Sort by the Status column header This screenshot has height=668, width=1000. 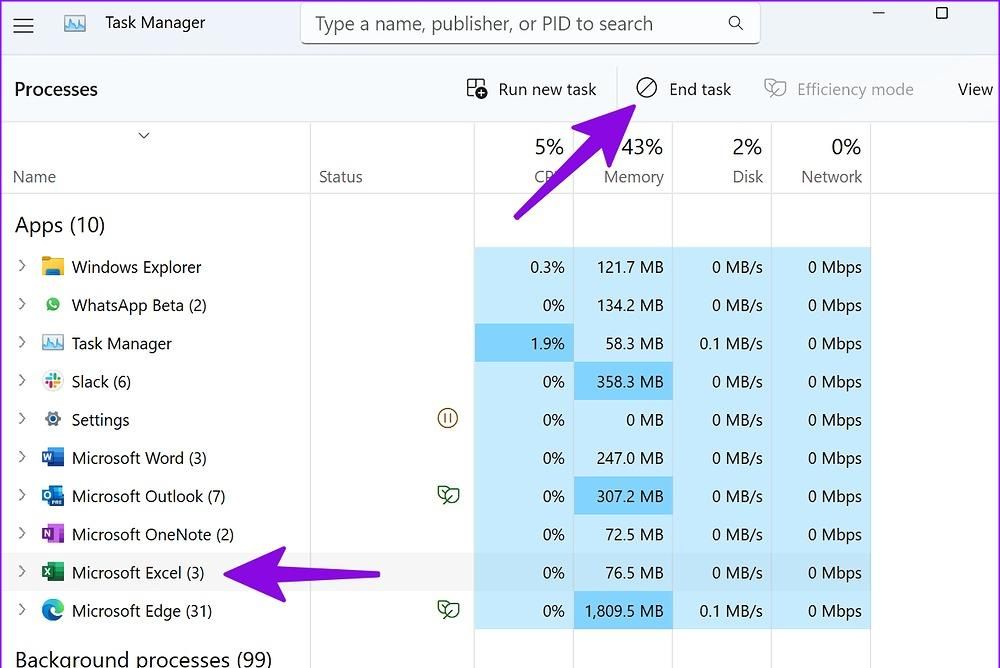[x=341, y=177]
